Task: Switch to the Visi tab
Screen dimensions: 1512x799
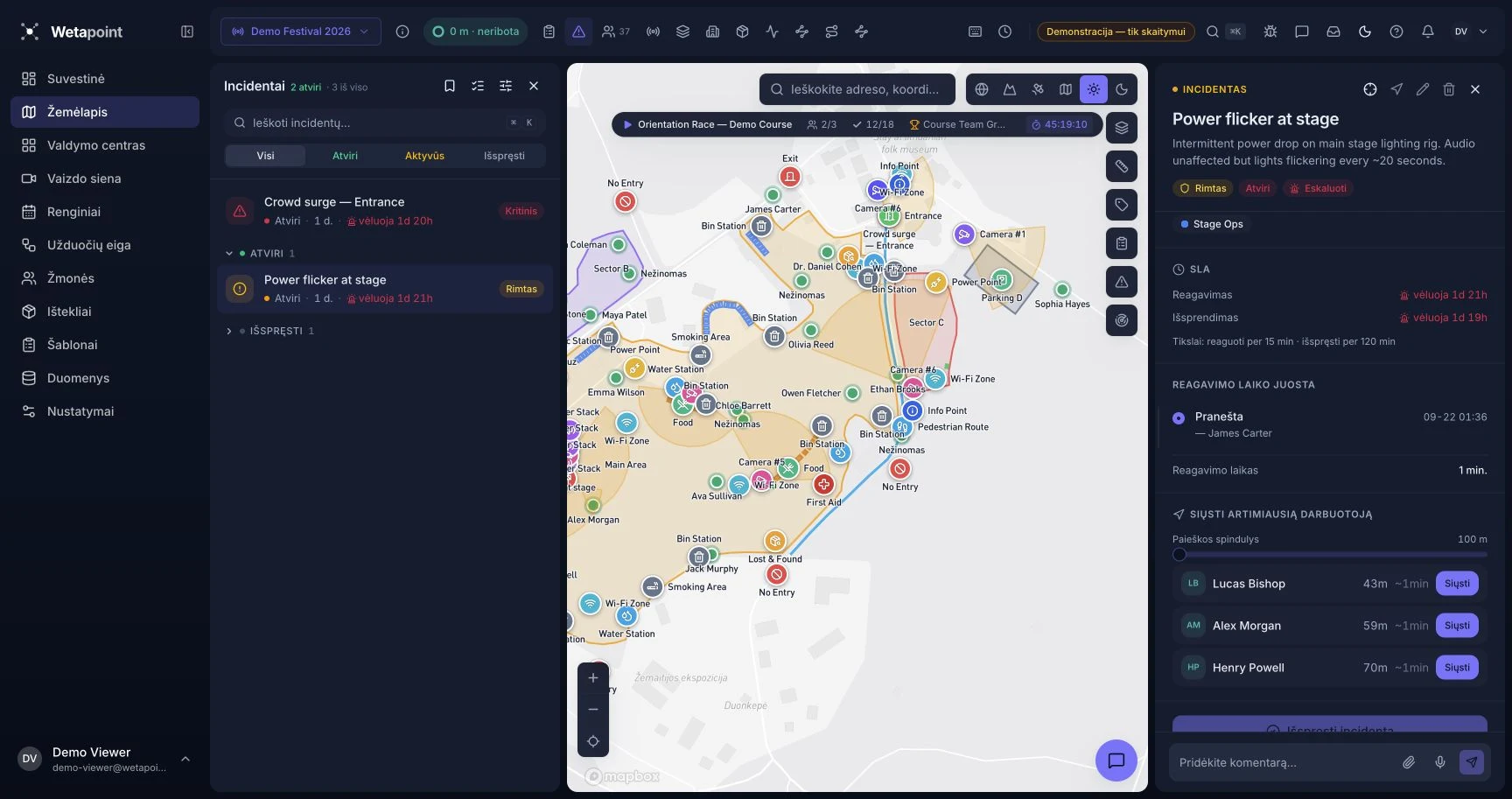Action: click(265, 156)
